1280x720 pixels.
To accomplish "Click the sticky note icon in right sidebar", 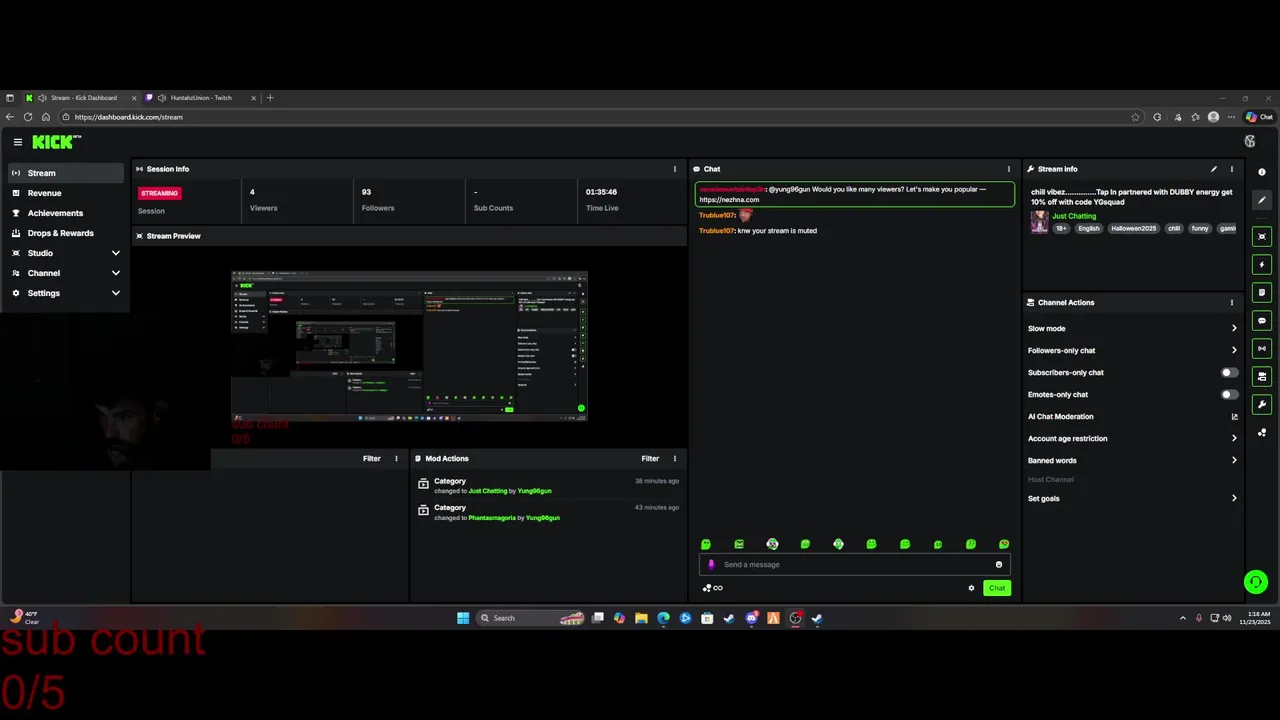I will click(1262, 293).
